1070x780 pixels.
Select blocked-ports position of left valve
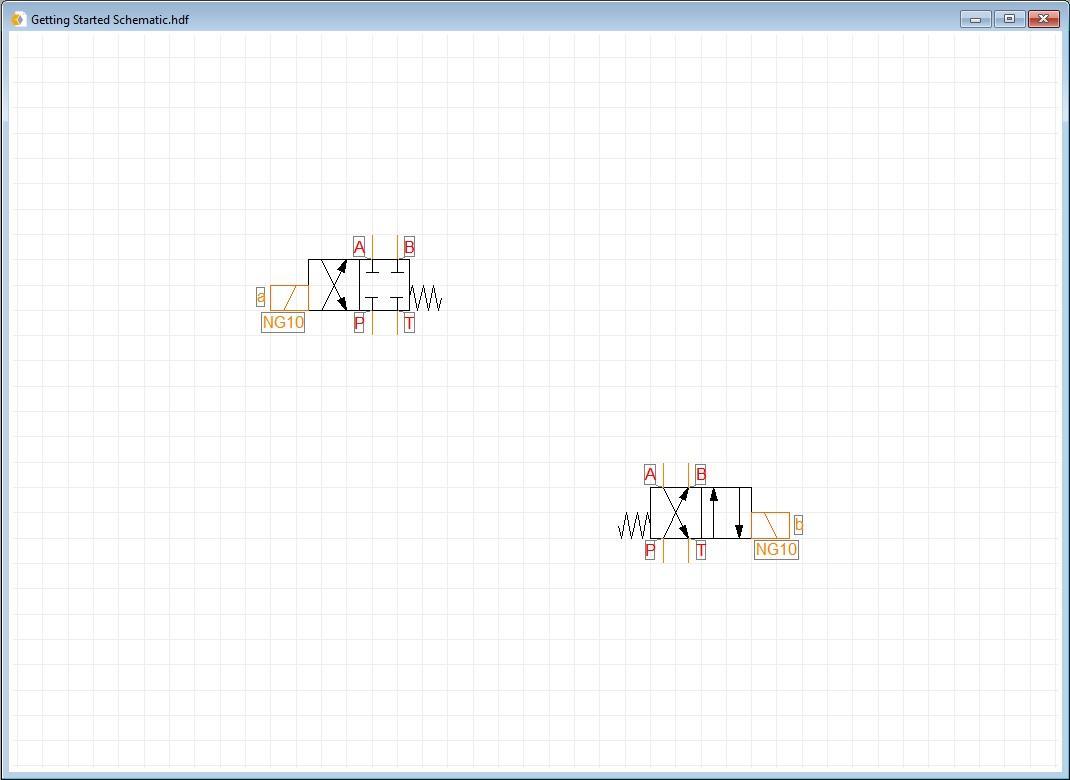click(x=384, y=285)
